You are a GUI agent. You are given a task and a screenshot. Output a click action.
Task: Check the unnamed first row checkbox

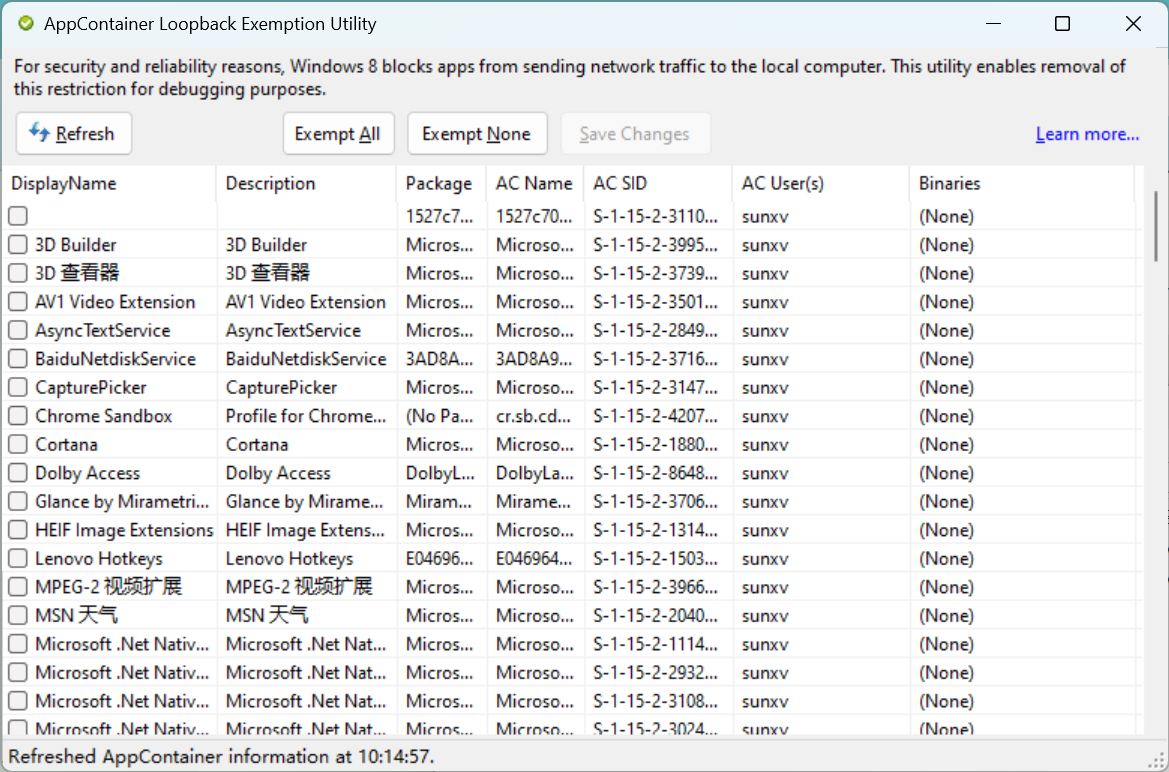point(18,216)
